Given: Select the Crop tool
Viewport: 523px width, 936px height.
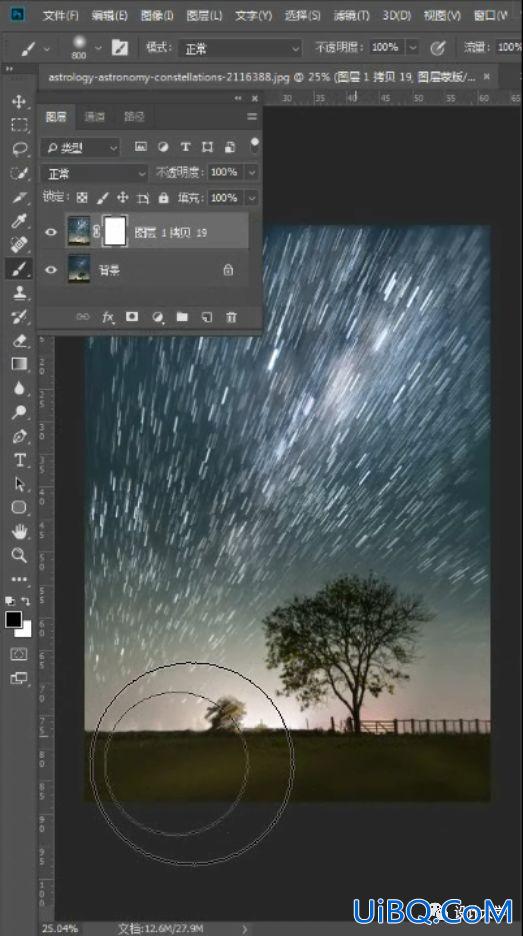Looking at the screenshot, I should point(19,197).
